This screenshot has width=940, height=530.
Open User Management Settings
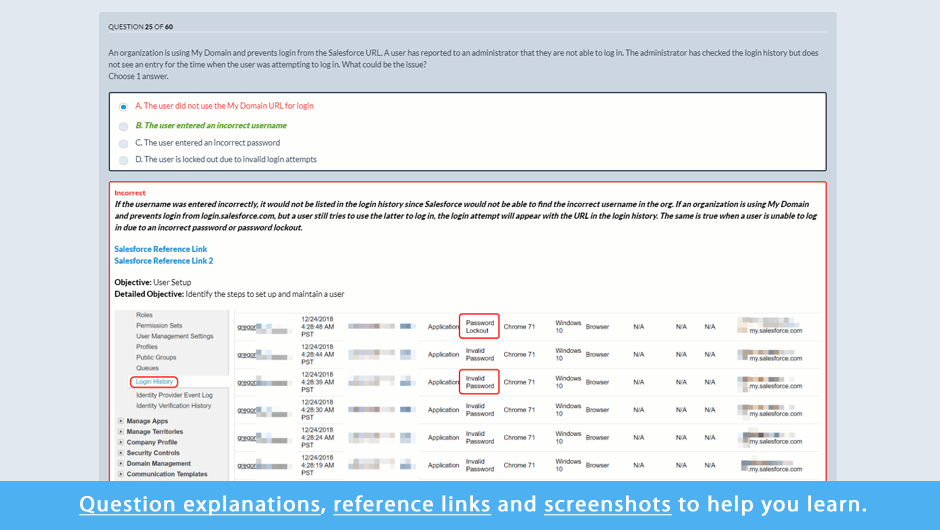point(175,336)
